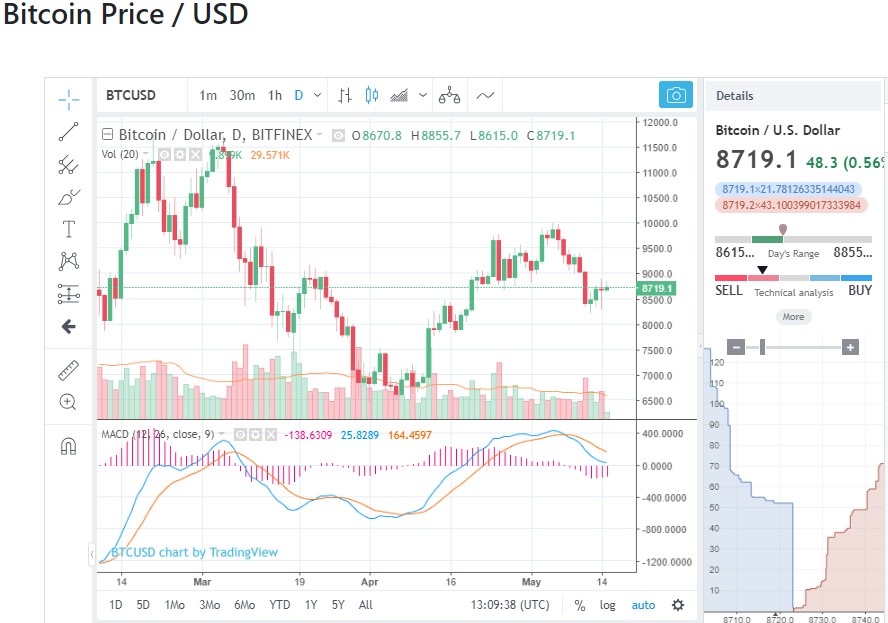Select the XABCD pattern tool
Screen dimensions: 888x623
tap(68, 260)
